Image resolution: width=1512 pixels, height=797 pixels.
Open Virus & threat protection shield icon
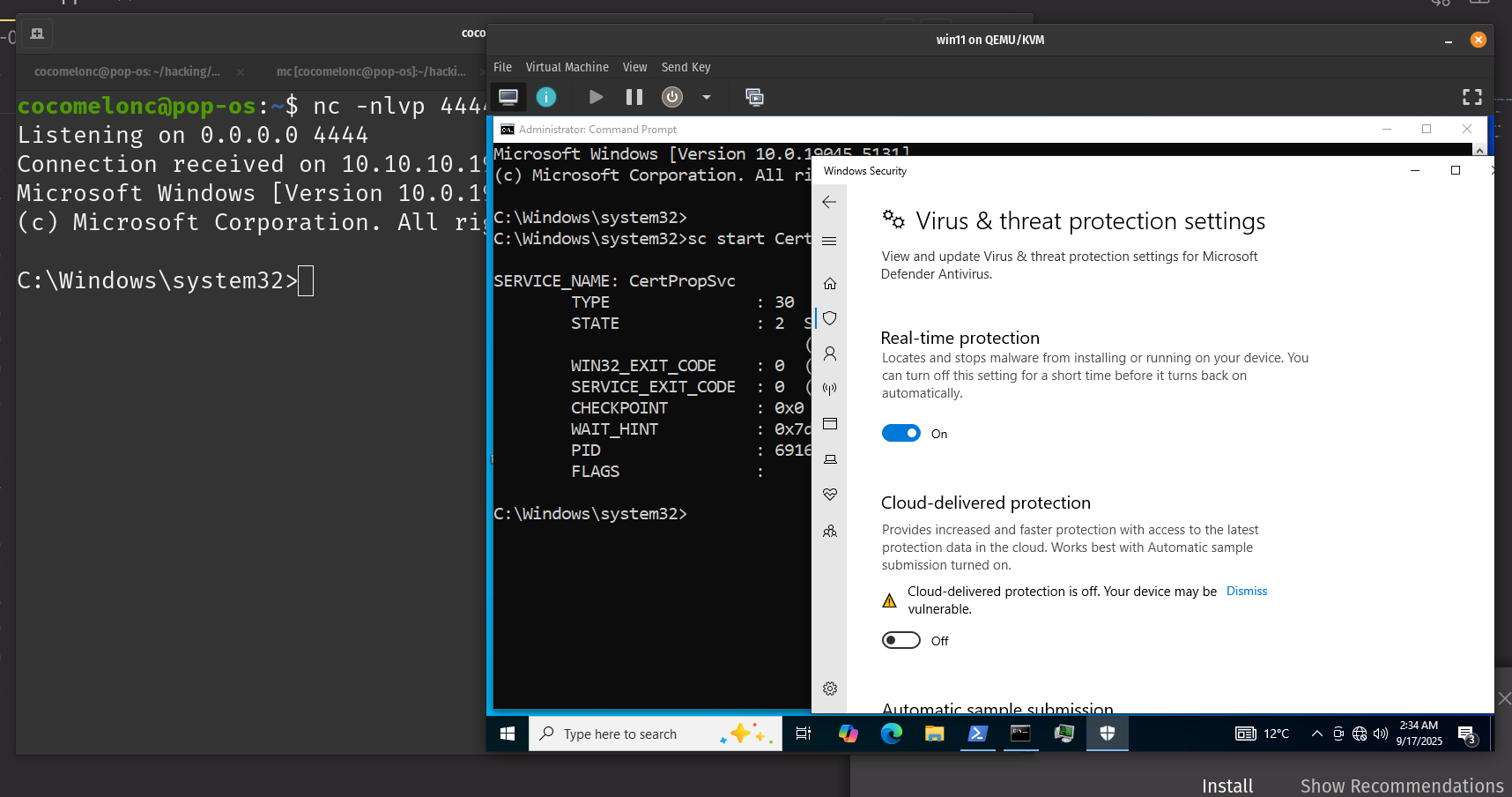829,318
